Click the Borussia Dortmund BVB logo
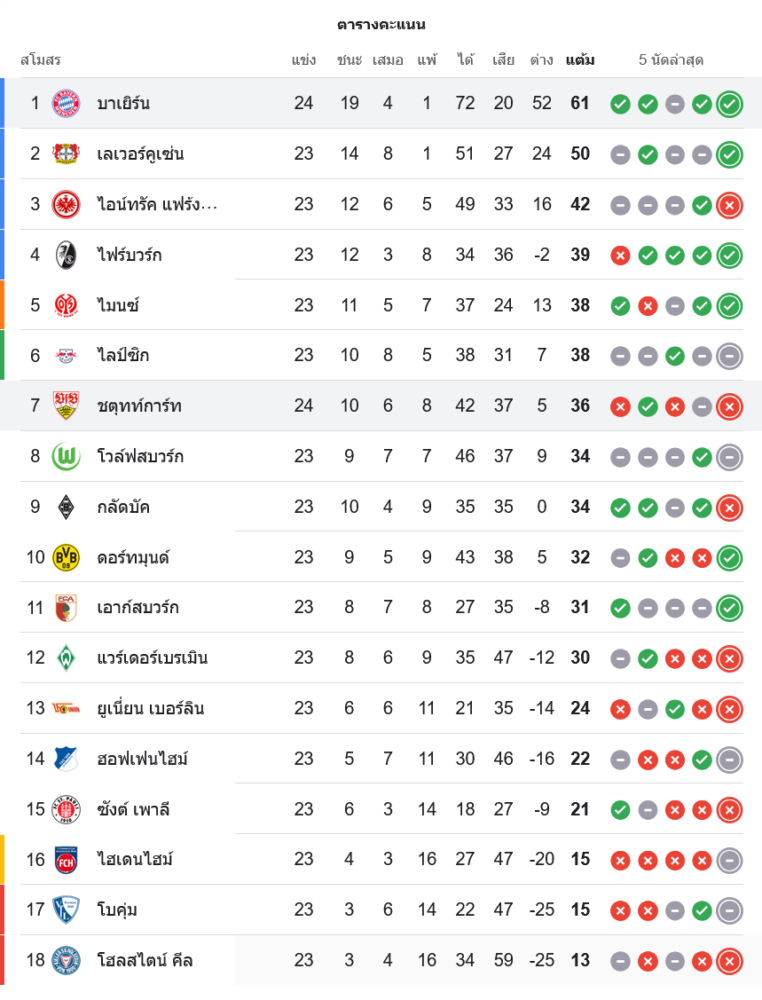The width and height of the screenshot is (762, 1000). [x=66, y=558]
